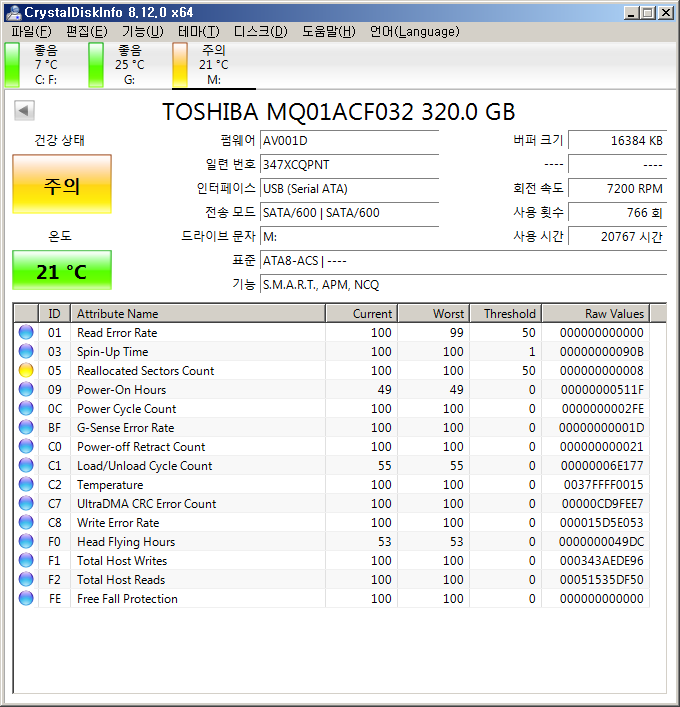Sort by Attribute Name column header
680x707 pixels.
(197, 314)
